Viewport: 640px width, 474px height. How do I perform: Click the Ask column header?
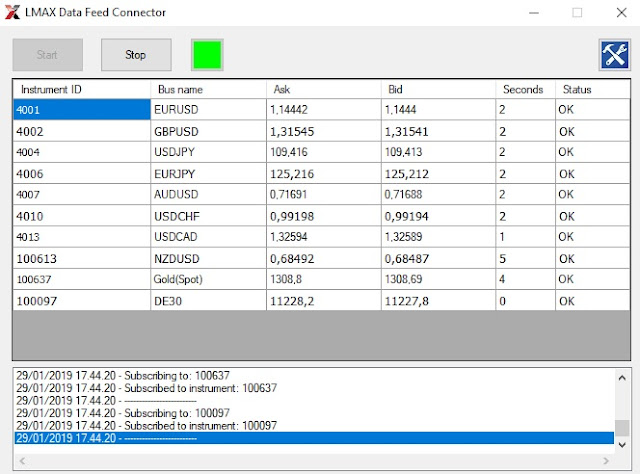[x=324, y=89]
